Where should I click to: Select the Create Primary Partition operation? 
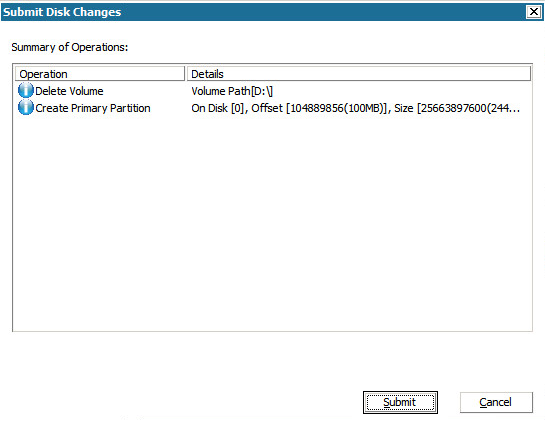pyautogui.click(x=93, y=108)
